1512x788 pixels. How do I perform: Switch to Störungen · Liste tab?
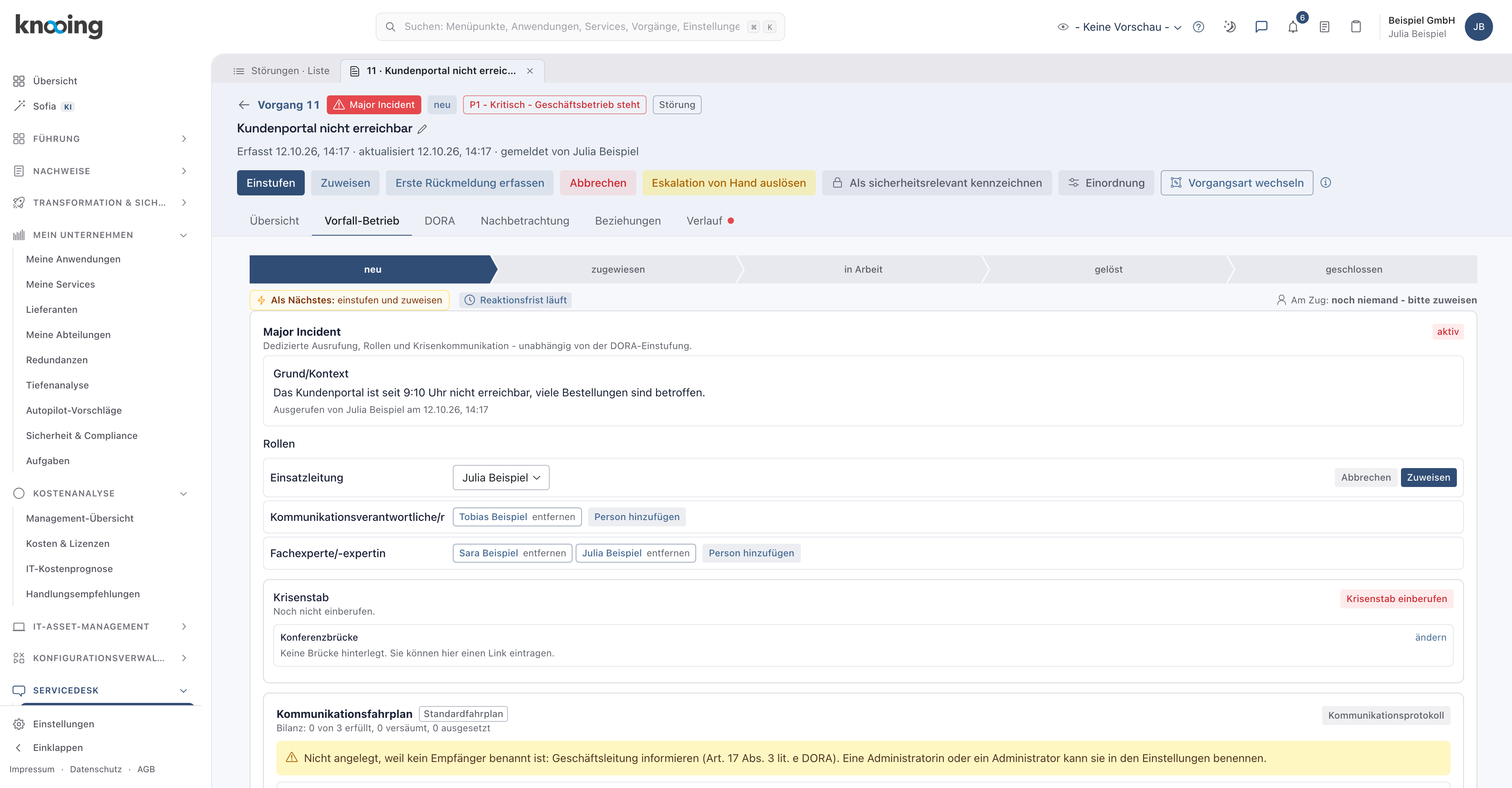coord(282,71)
